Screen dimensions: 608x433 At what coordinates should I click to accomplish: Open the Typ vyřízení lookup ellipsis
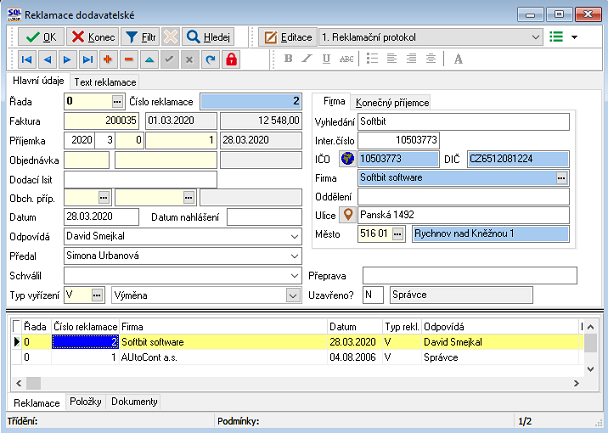coord(97,295)
